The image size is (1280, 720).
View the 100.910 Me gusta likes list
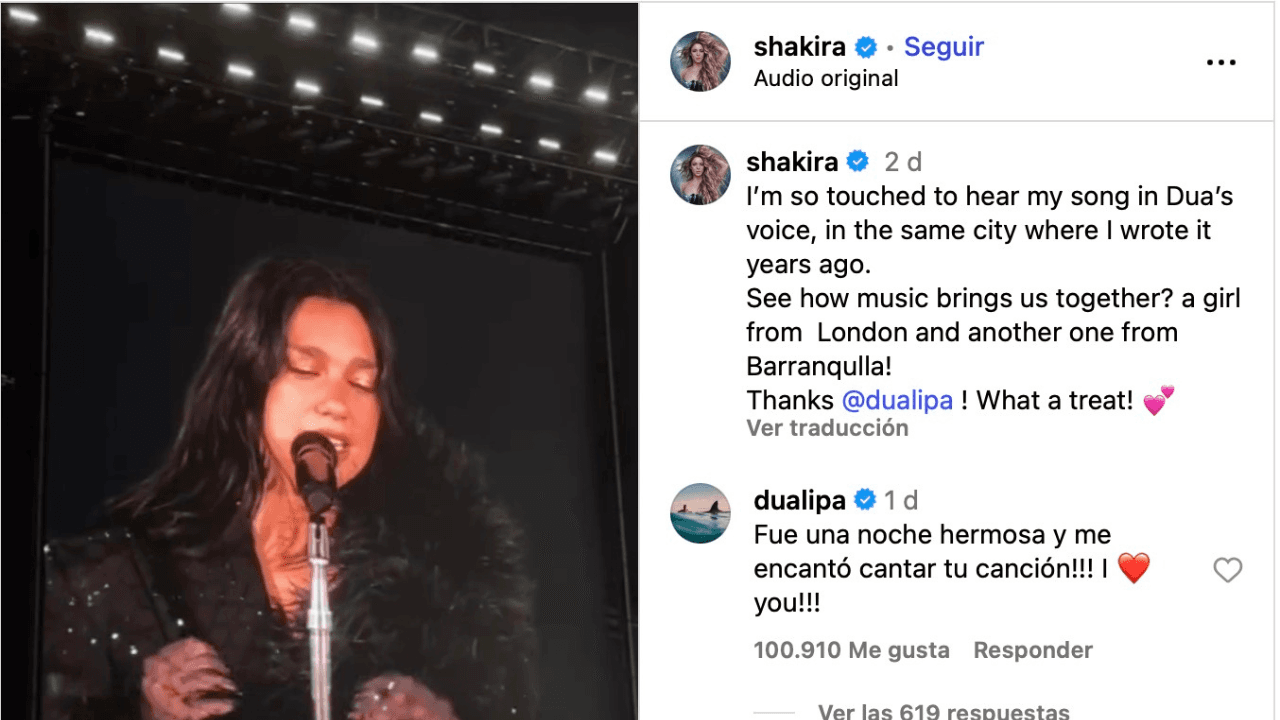coord(851,650)
